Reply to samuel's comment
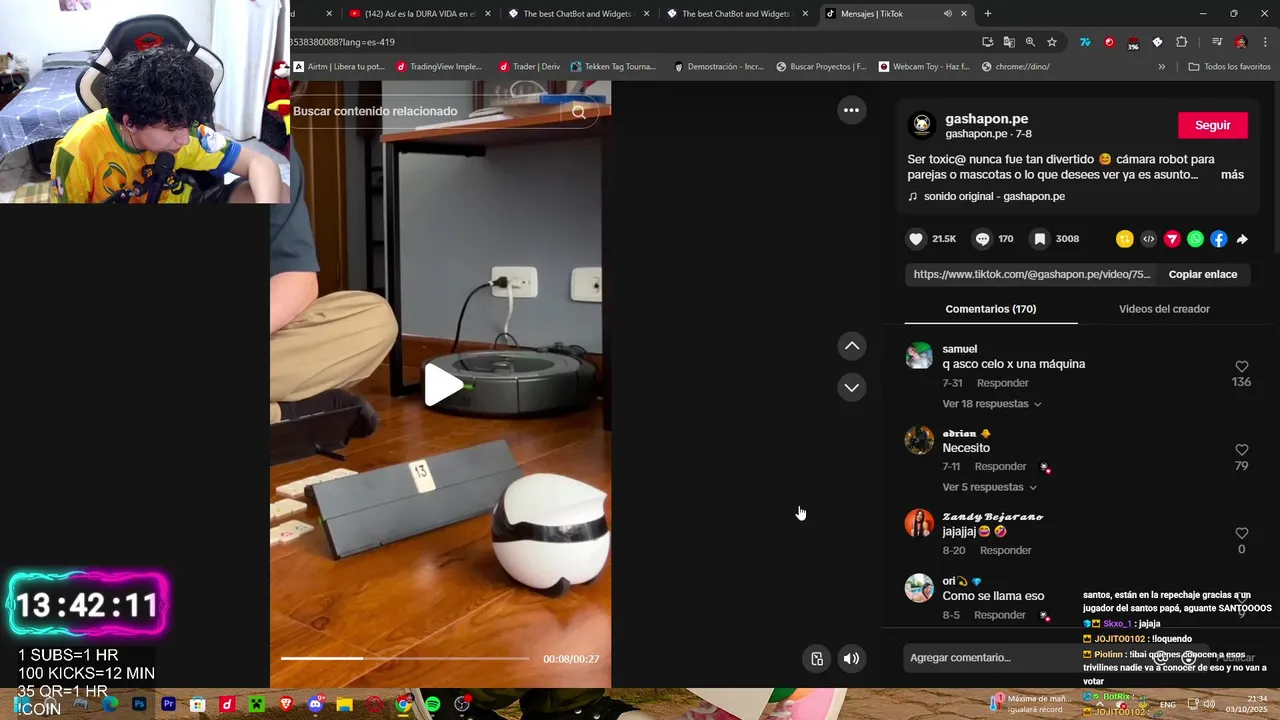The image size is (1280, 720). 1002,383
